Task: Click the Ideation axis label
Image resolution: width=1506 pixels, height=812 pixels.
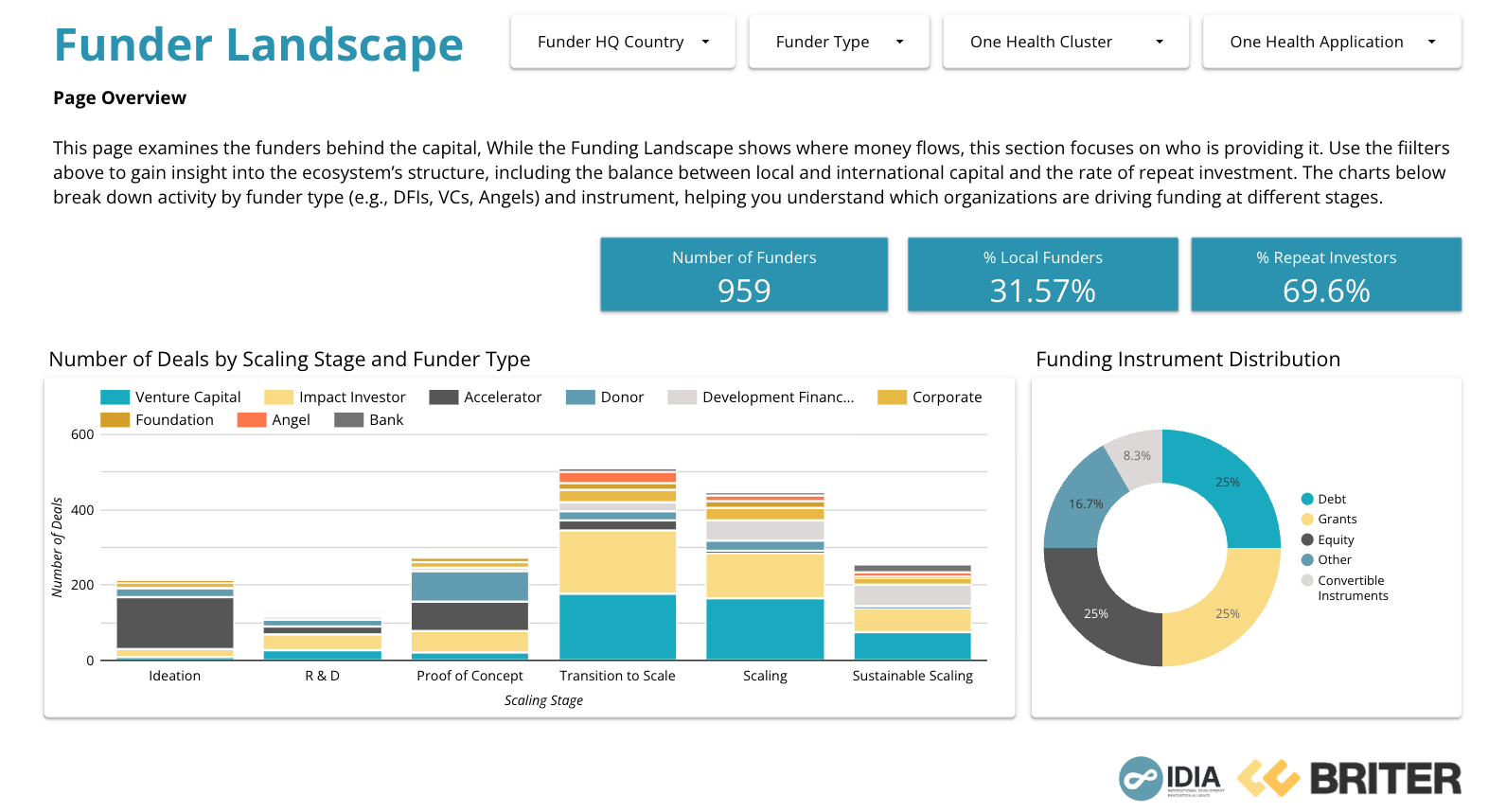Action: click(x=175, y=676)
